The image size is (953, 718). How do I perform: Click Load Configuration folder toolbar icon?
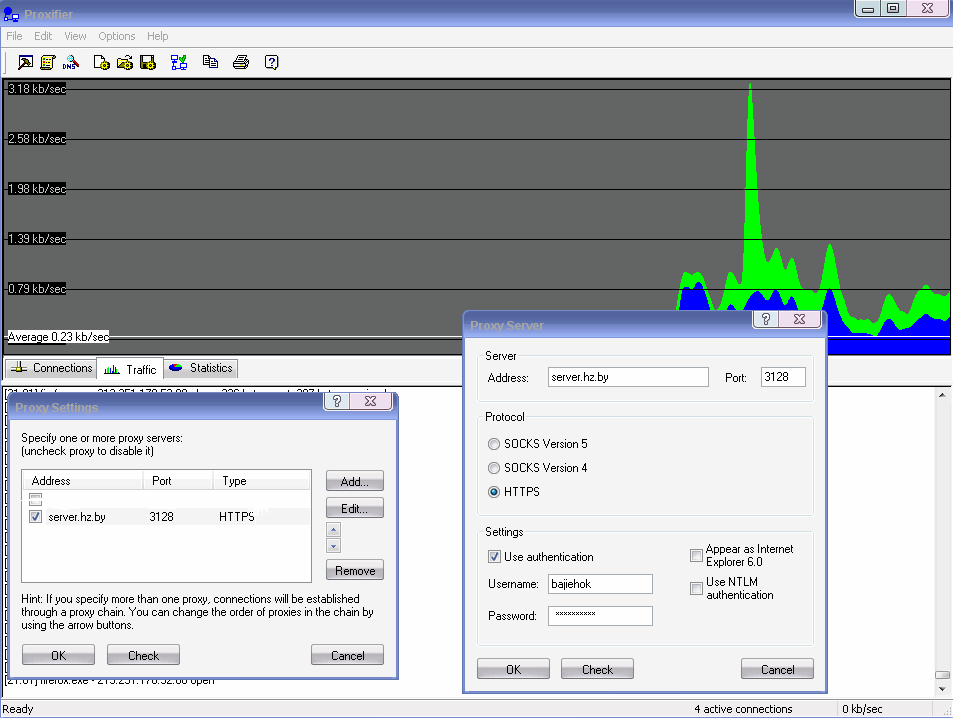pos(125,62)
